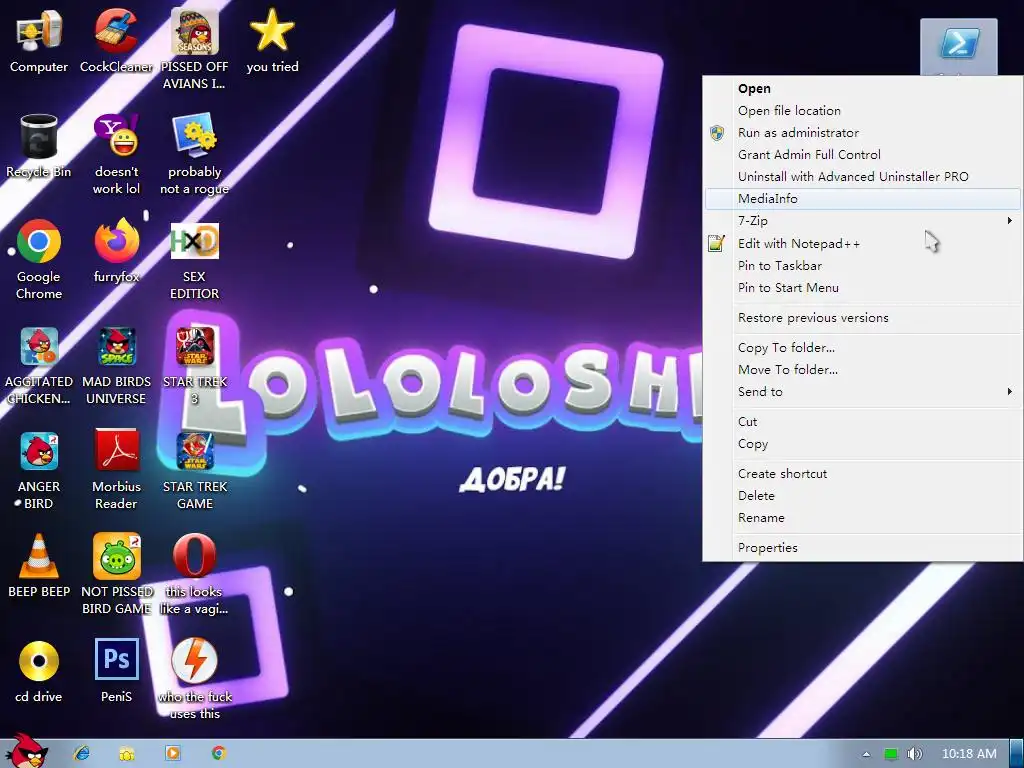Select Cut from the context menu
The height and width of the screenshot is (768, 1024).
863,422
